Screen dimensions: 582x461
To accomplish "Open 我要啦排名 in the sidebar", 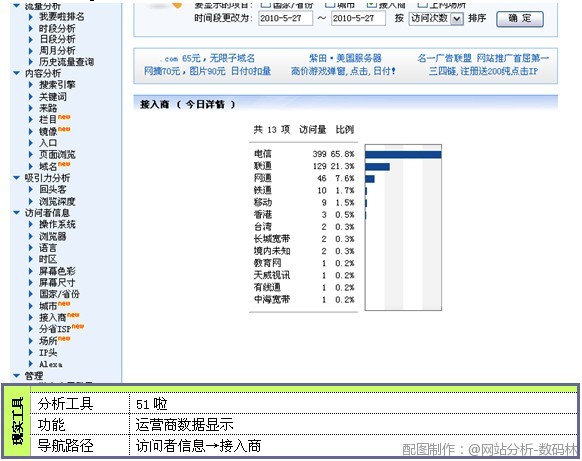I will [x=62, y=17].
